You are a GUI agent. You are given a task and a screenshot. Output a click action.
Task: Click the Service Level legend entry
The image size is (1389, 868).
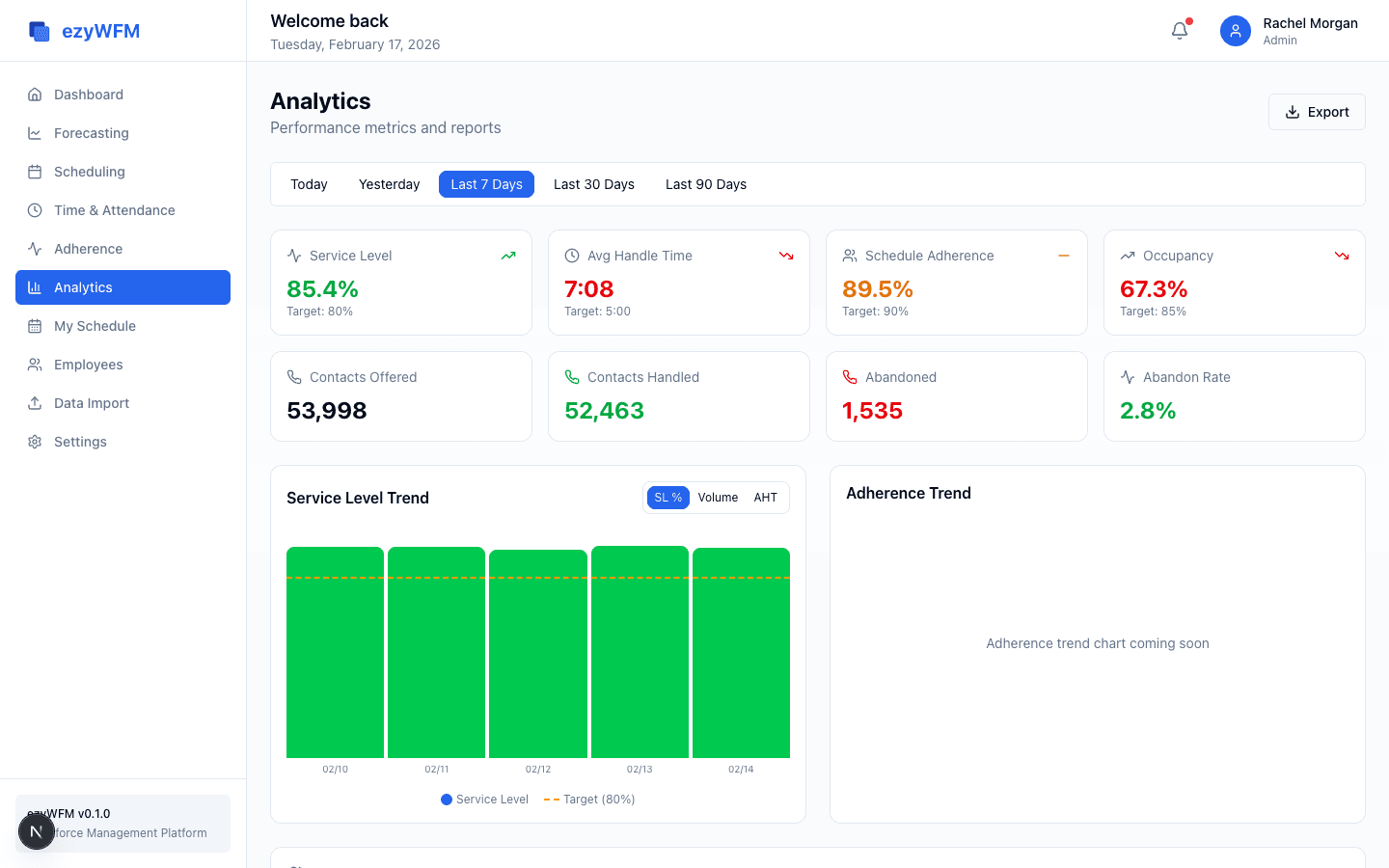coord(483,799)
